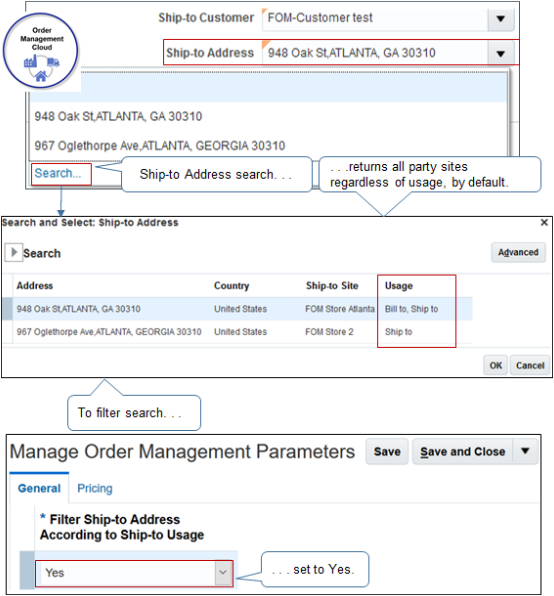Close the Search and Select dialog
This screenshot has height=596, width=554.
(x=544, y=223)
